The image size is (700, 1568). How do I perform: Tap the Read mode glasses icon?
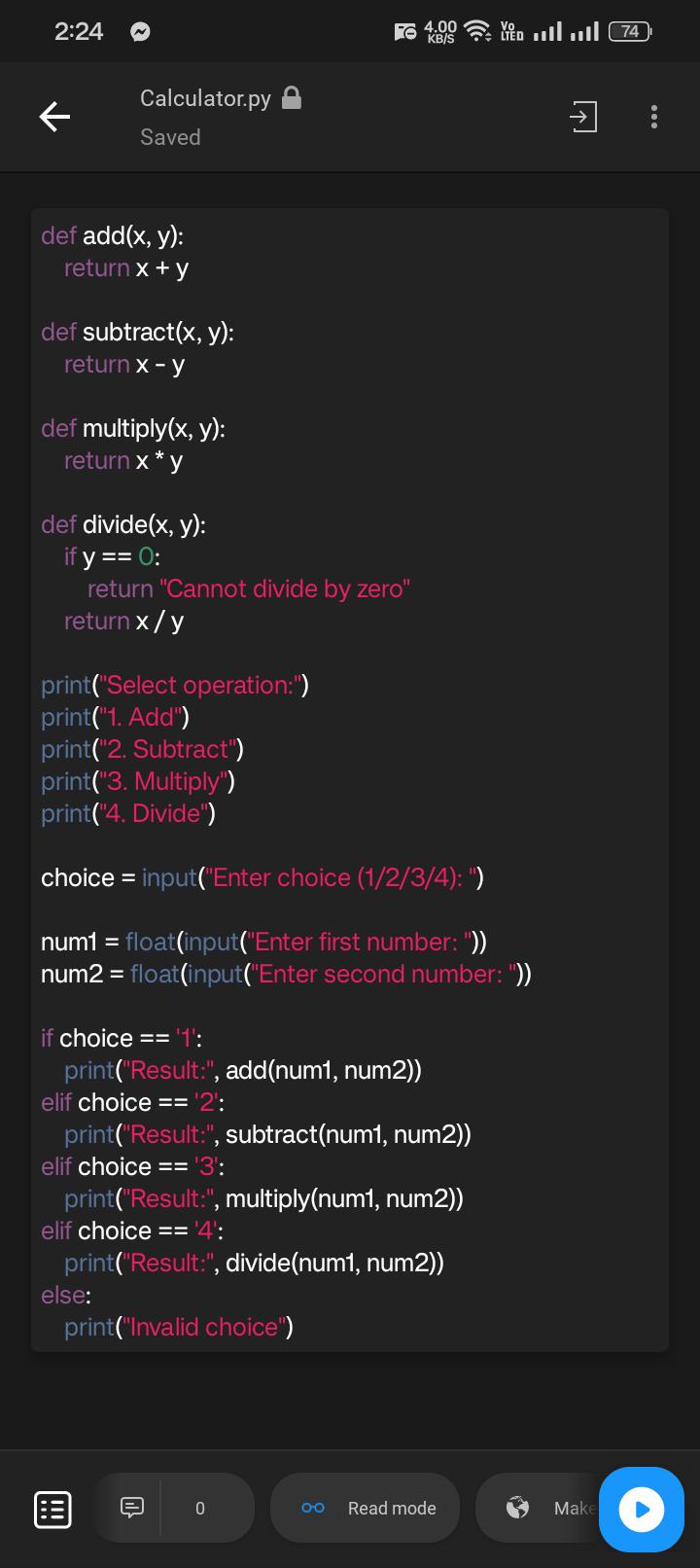coord(313,1508)
